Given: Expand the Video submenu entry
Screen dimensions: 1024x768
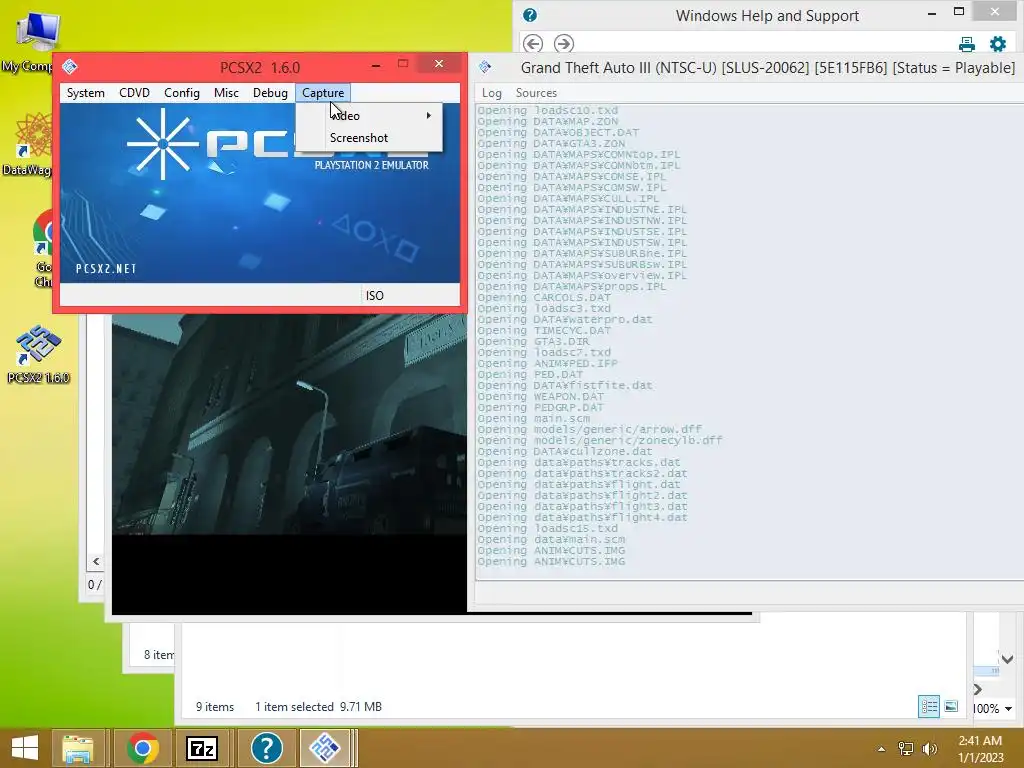Looking at the screenshot, I should pos(370,116).
